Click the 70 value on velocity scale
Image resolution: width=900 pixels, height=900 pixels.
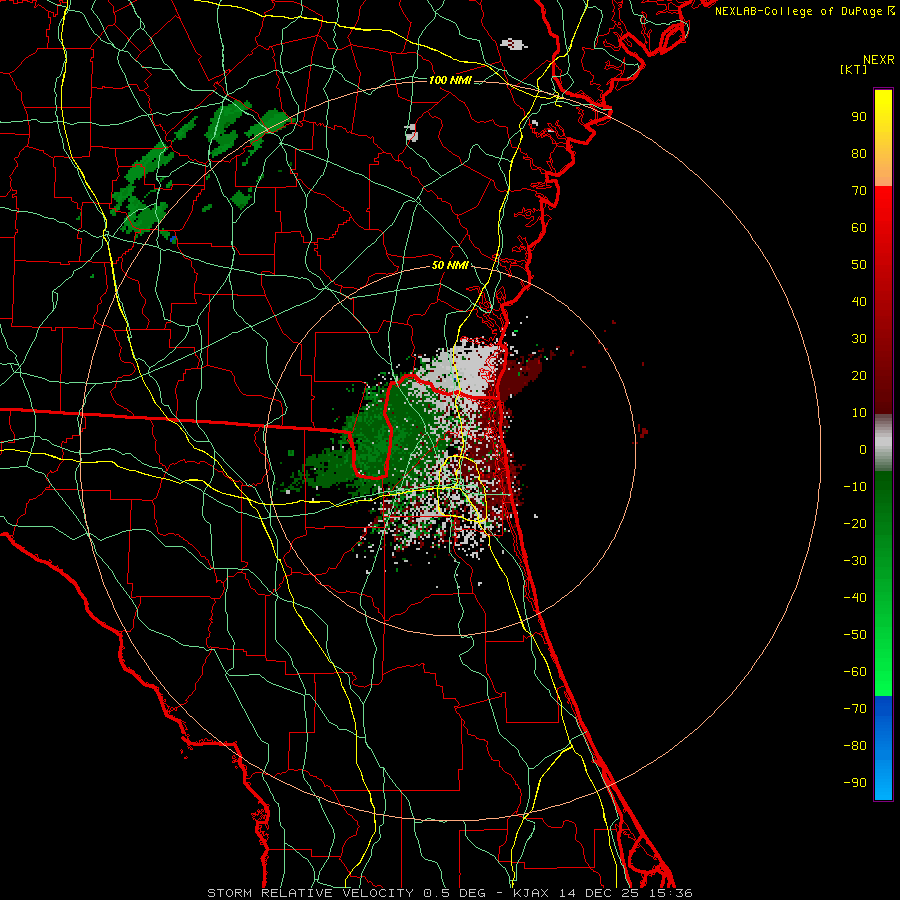(859, 191)
